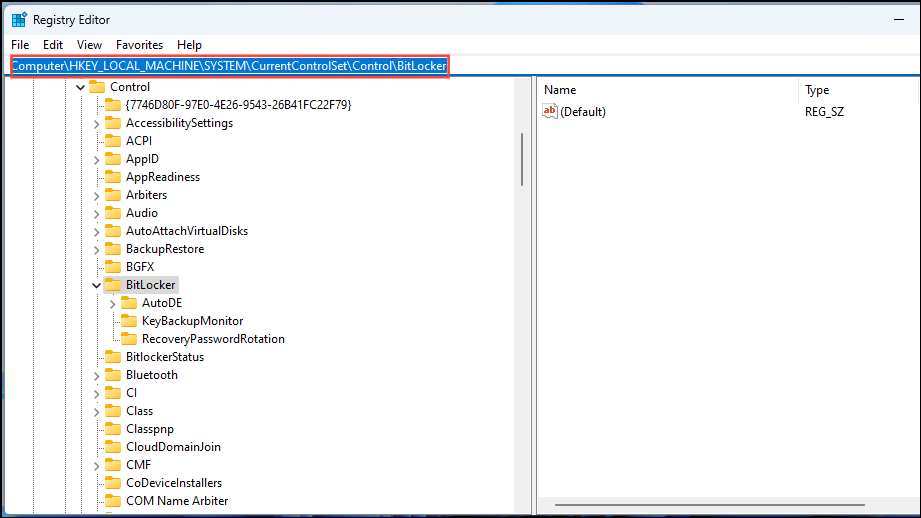This screenshot has width=921, height=518.
Task: Click the COM Name Arbiter folder icon
Action: coord(113,501)
